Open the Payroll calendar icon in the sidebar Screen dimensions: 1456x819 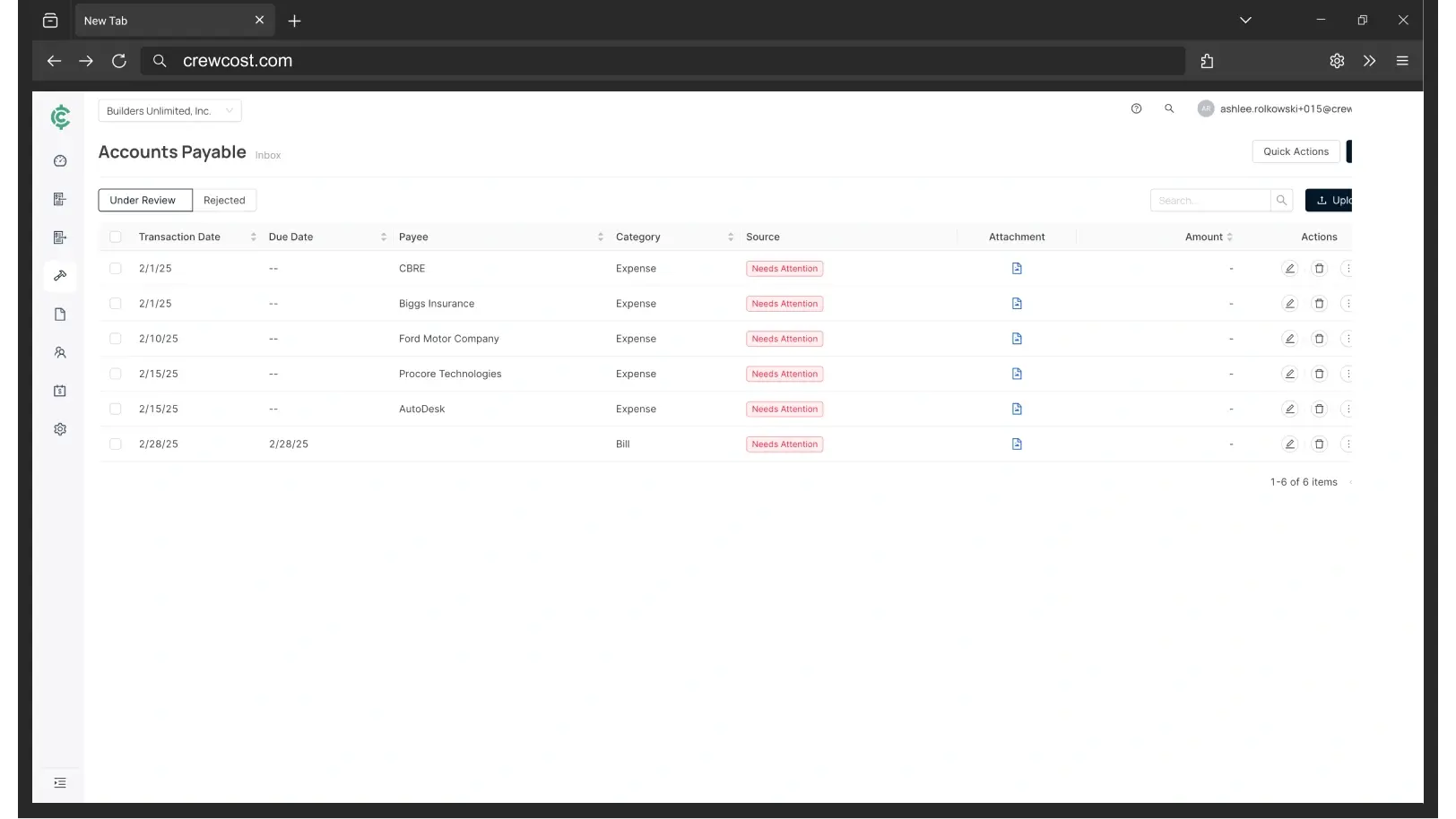(x=59, y=391)
